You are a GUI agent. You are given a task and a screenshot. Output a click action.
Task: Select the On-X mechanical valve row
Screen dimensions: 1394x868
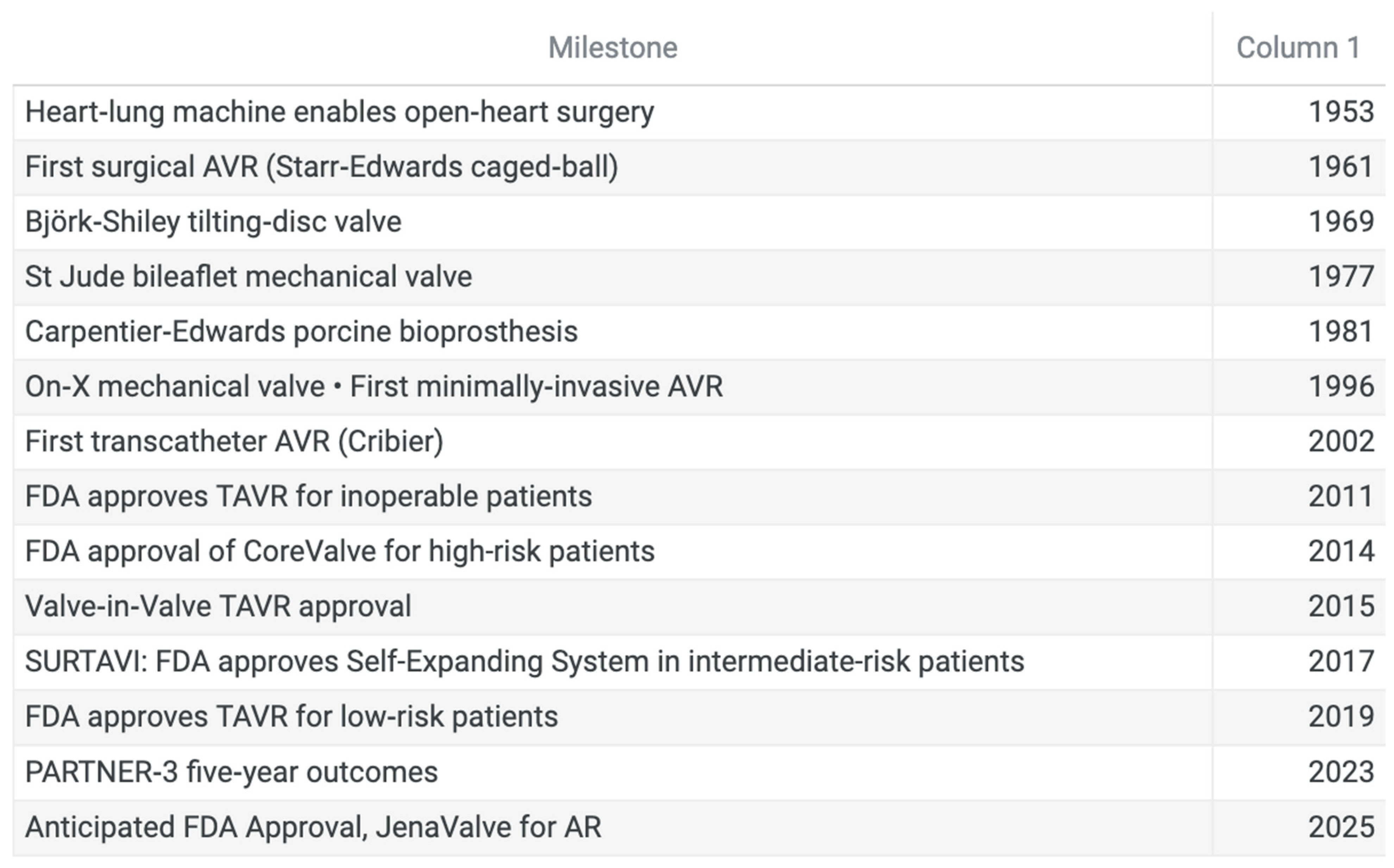tap(374, 386)
